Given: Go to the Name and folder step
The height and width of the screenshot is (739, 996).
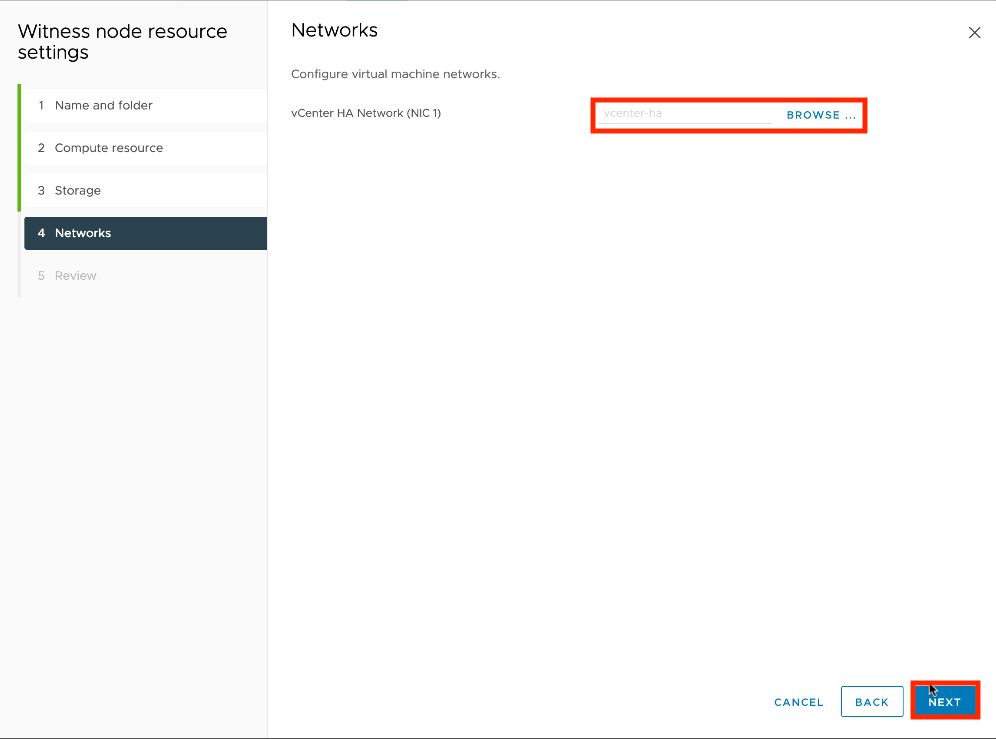Looking at the screenshot, I should (103, 105).
